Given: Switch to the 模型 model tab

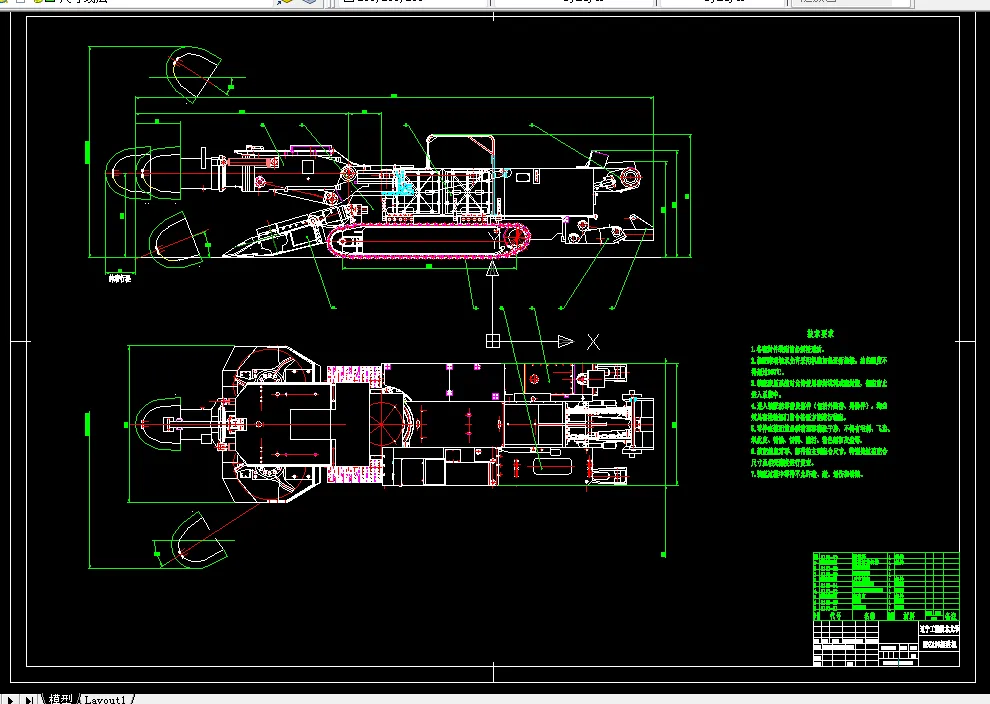Looking at the screenshot, I should [x=59, y=698].
